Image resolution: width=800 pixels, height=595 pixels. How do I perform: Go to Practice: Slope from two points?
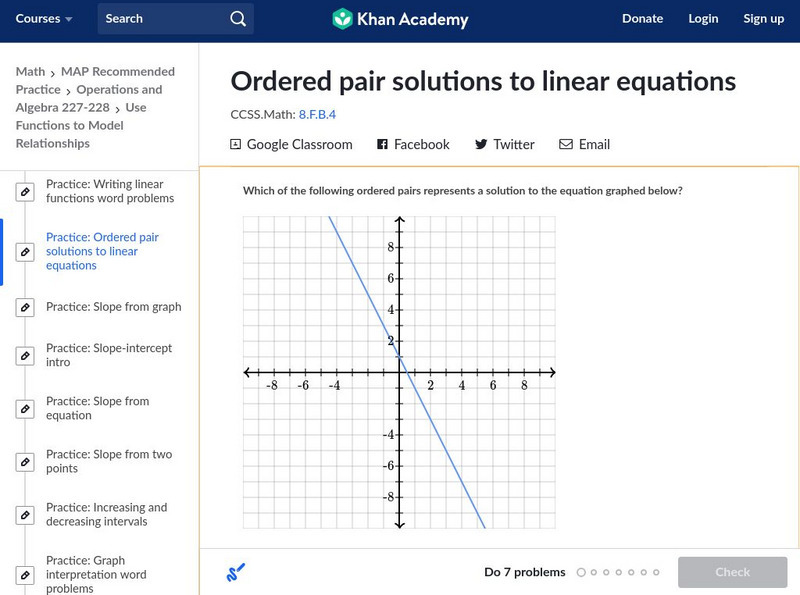[109, 461]
